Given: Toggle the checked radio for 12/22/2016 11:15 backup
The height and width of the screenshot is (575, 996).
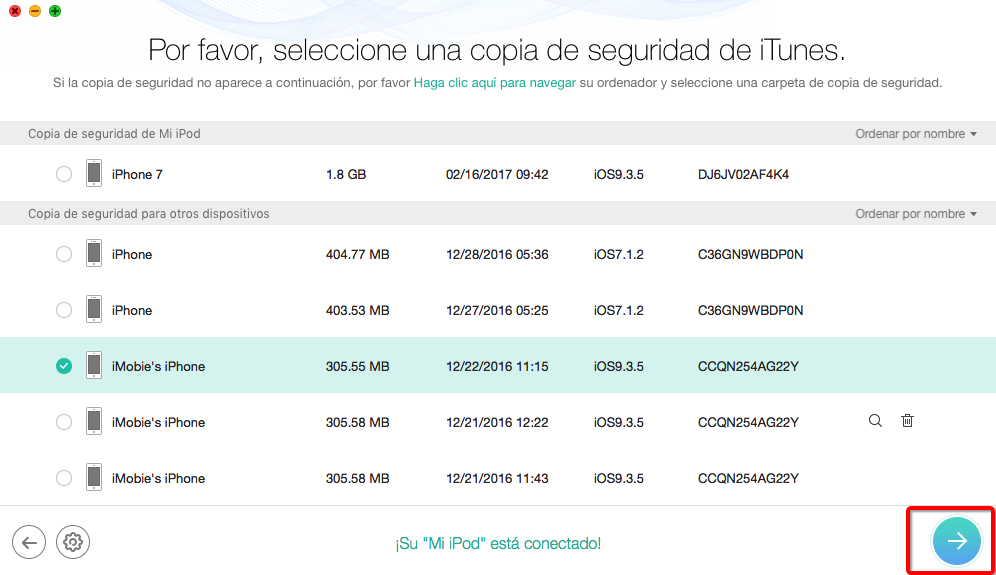Looking at the screenshot, I should (x=64, y=366).
